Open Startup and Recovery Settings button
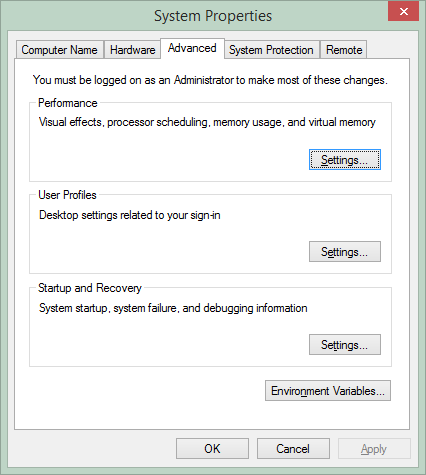Screen dimensions: 426x475 [345, 345]
